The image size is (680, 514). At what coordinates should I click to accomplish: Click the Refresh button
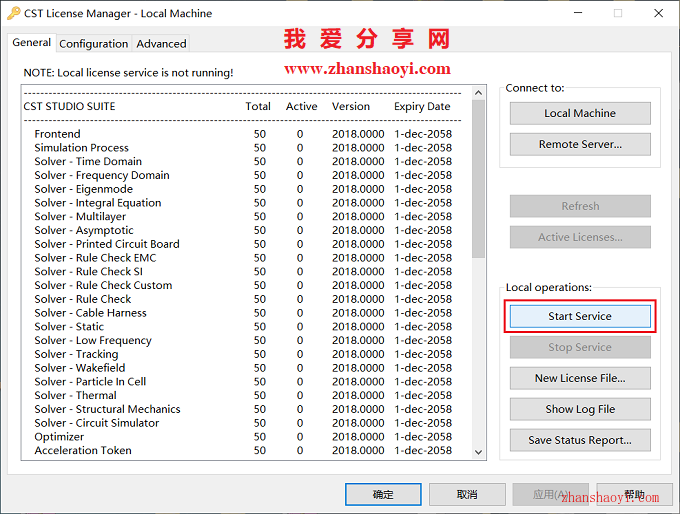(x=580, y=206)
